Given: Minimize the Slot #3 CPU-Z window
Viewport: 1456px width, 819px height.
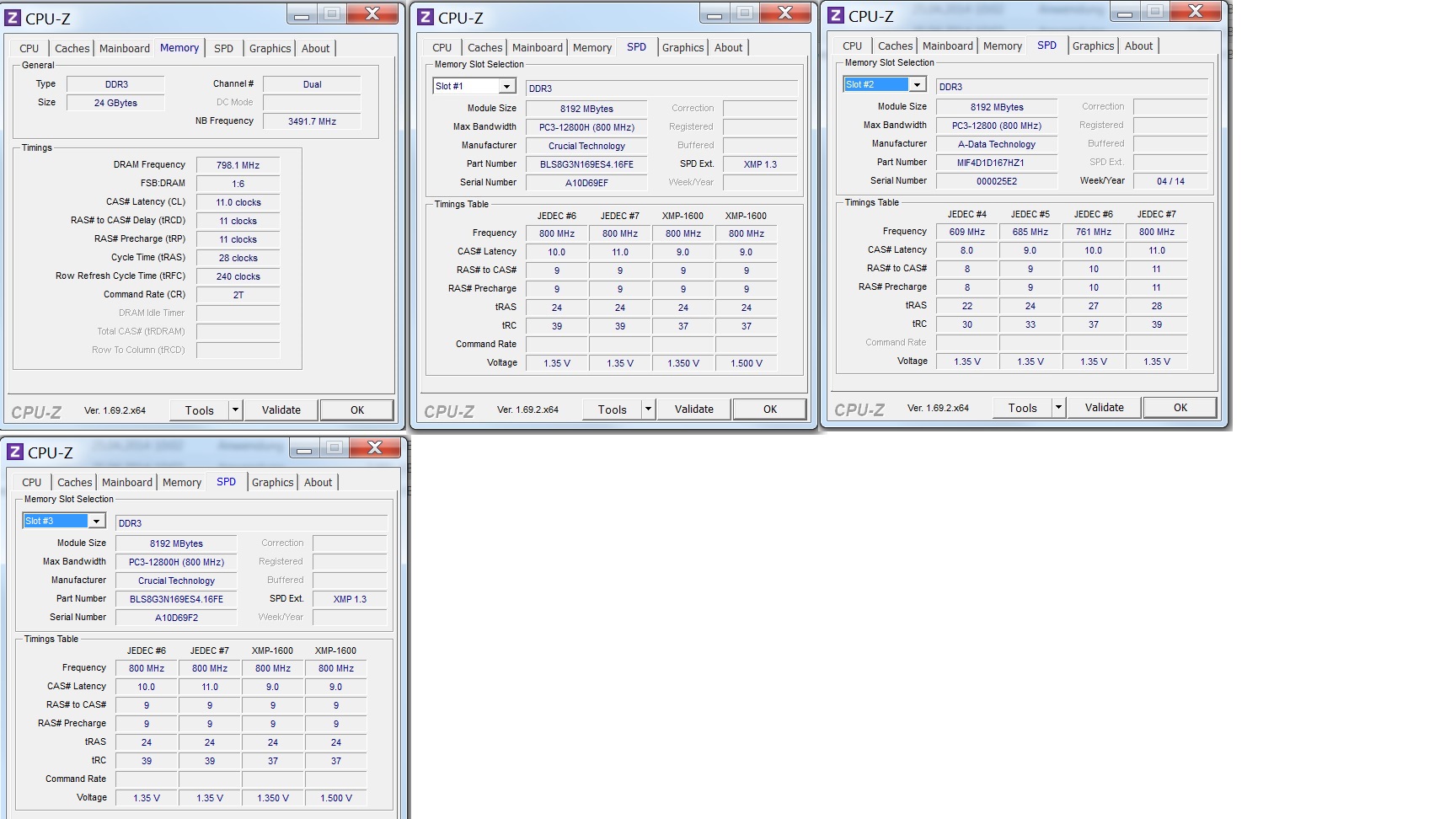Looking at the screenshot, I should (304, 449).
